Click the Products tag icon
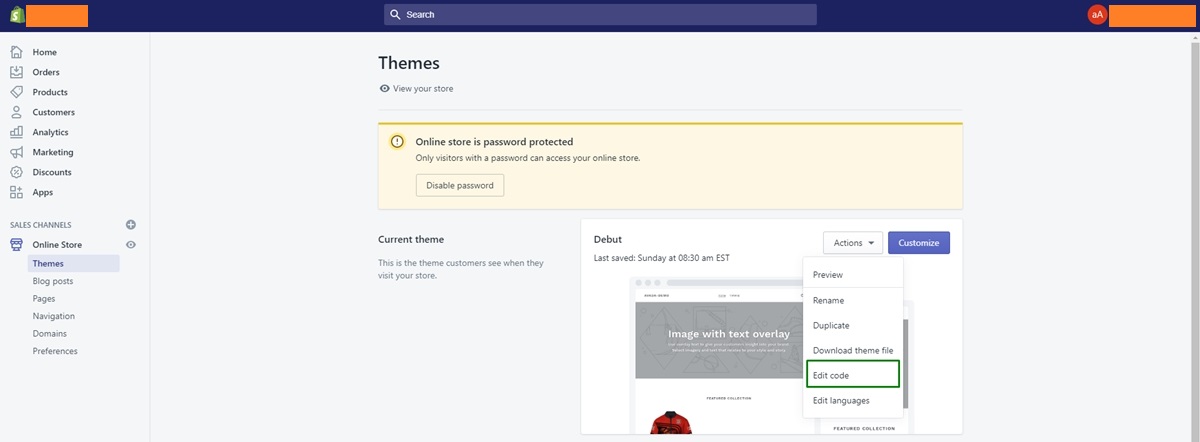The height and width of the screenshot is (442, 1200). tap(16, 92)
